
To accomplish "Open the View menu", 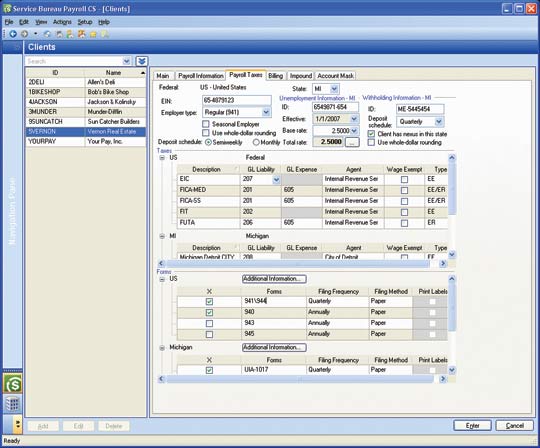I will (41, 22).
